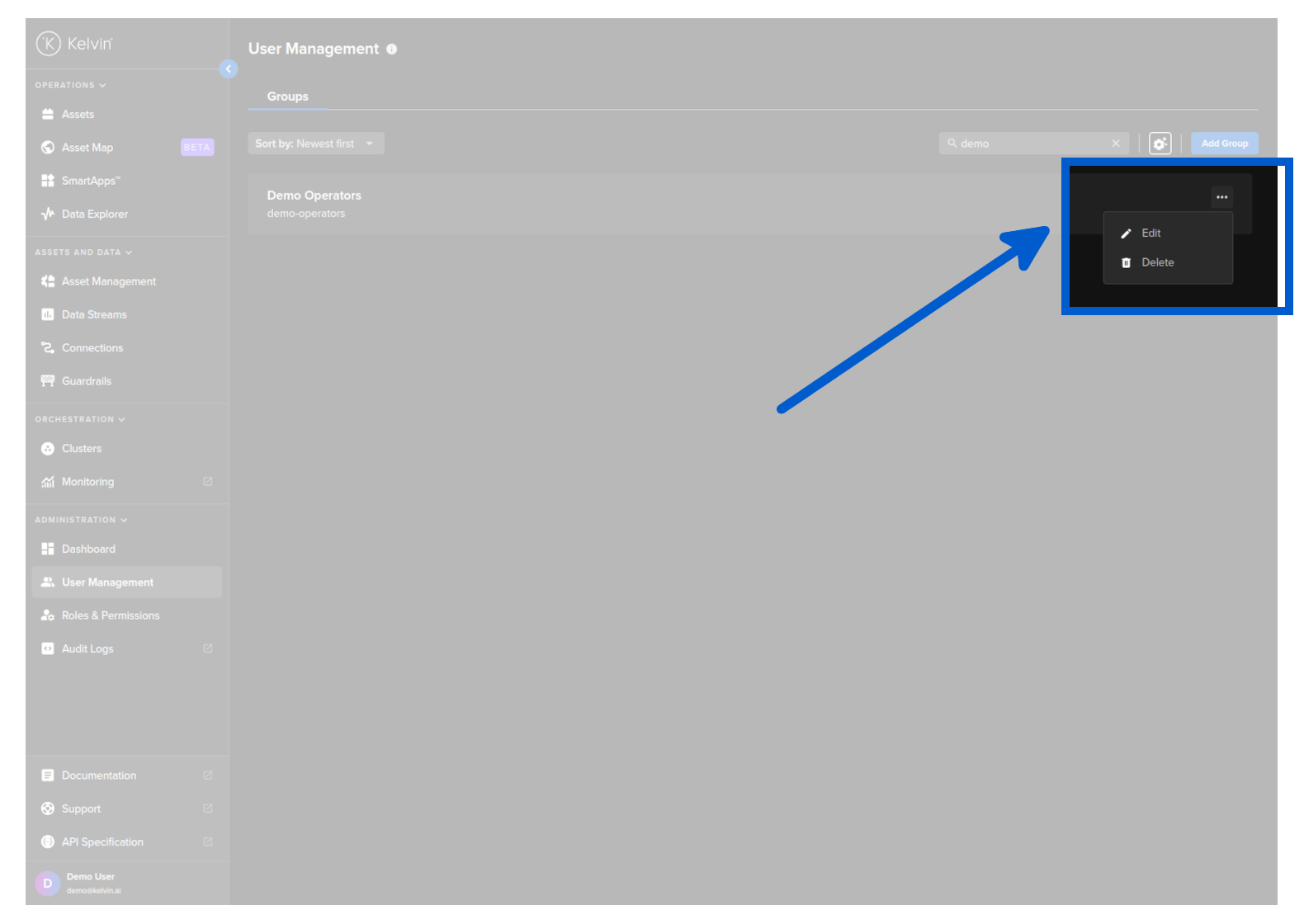
Task: Collapse the Operations section header
Action: (x=70, y=85)
